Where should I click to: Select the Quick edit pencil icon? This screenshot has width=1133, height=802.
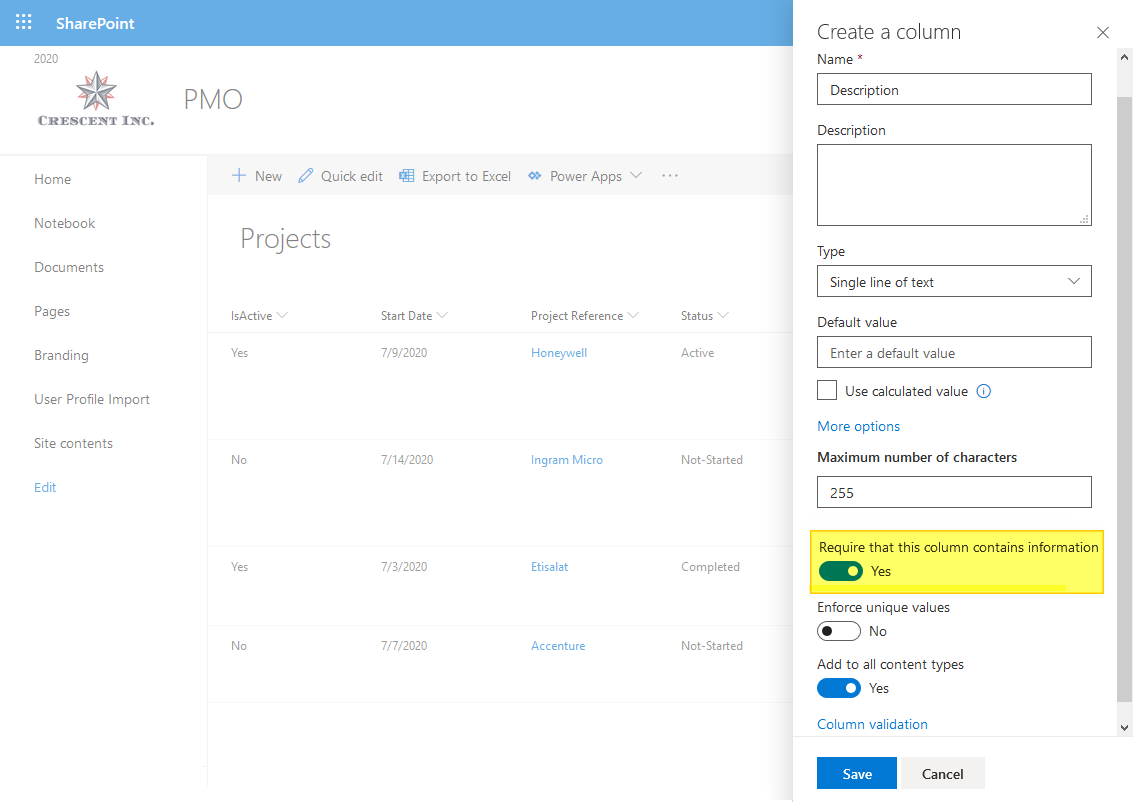[305, 176]
